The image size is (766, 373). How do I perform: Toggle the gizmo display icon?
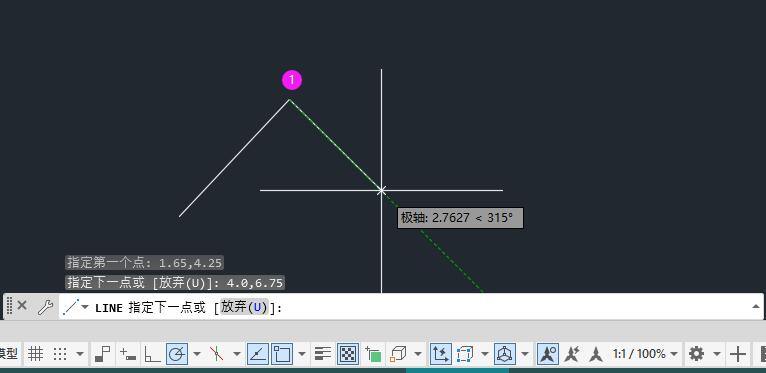pyautogui.click(x=505, y=353)
